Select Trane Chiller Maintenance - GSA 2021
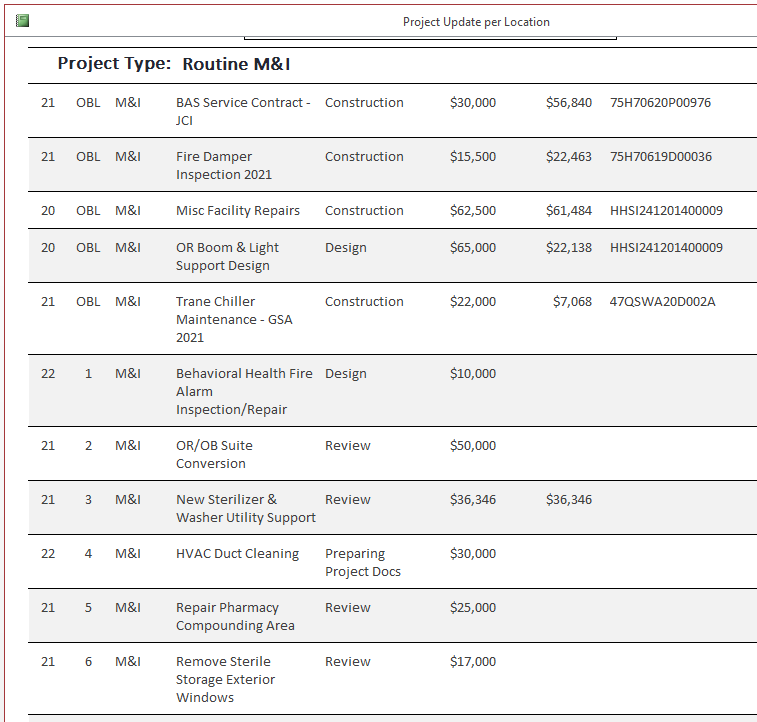The height and width of the screenshot is (722, 757). coord(234,319)
